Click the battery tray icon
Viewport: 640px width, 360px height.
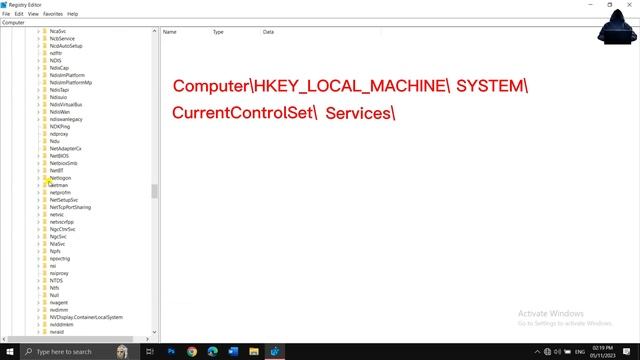(567, 352)
